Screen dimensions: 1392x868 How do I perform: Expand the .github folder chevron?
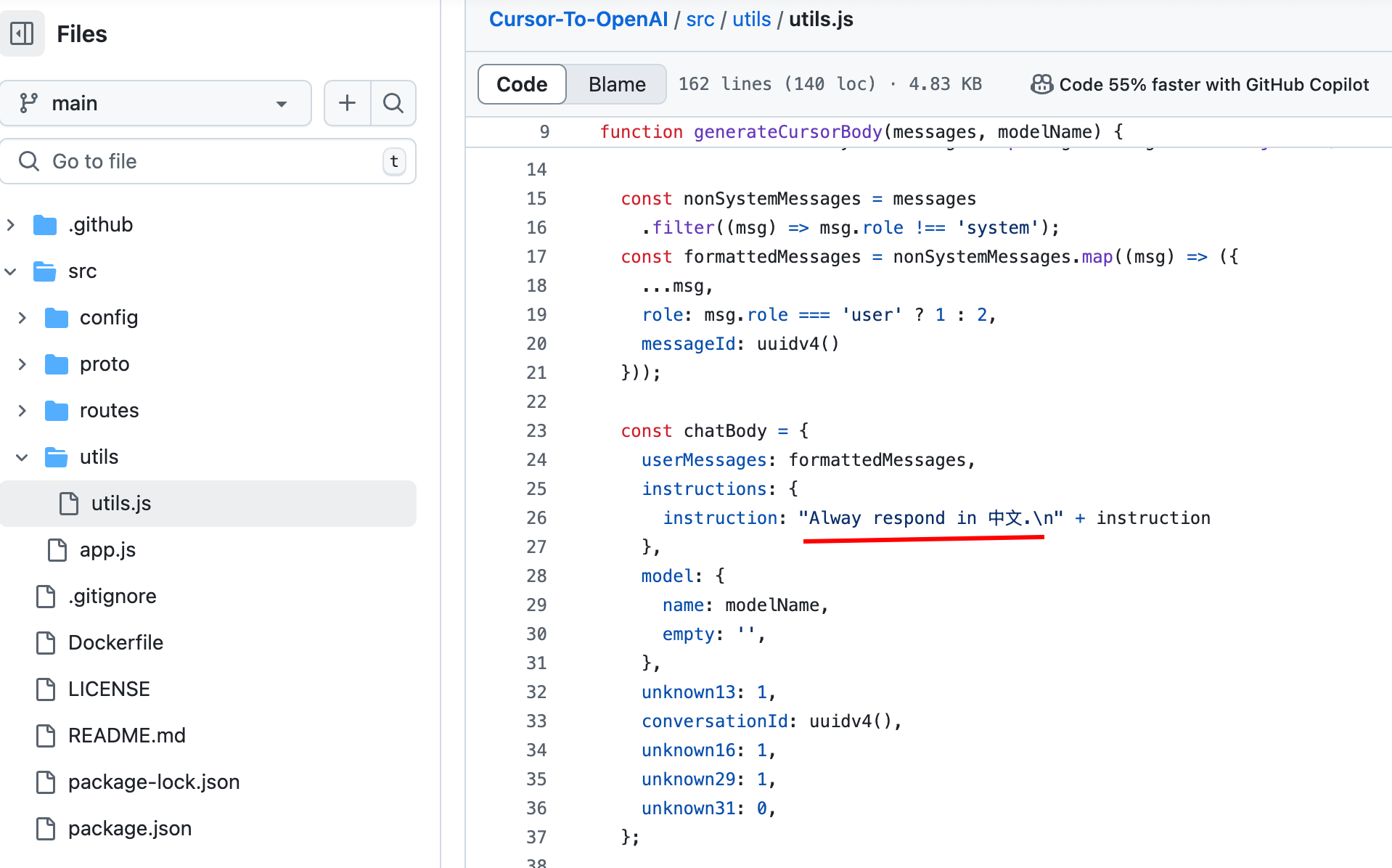click(x=11, y=225)
